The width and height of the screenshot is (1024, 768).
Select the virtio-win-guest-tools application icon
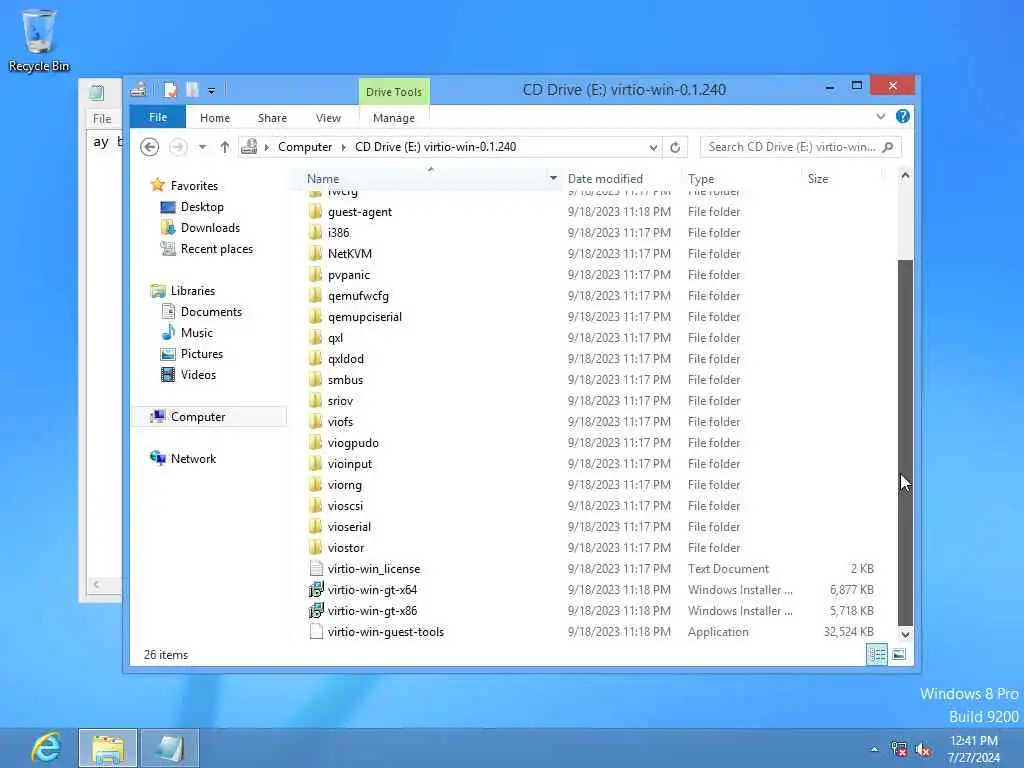pos(316,632)
